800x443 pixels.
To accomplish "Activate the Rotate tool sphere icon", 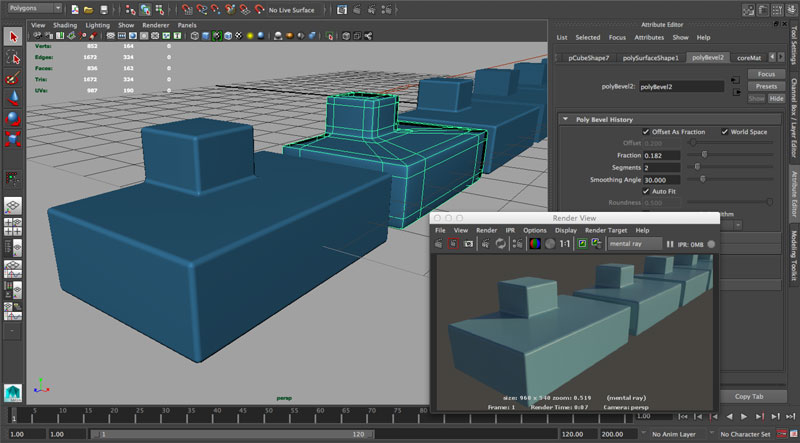I will (x=13, y=118).
